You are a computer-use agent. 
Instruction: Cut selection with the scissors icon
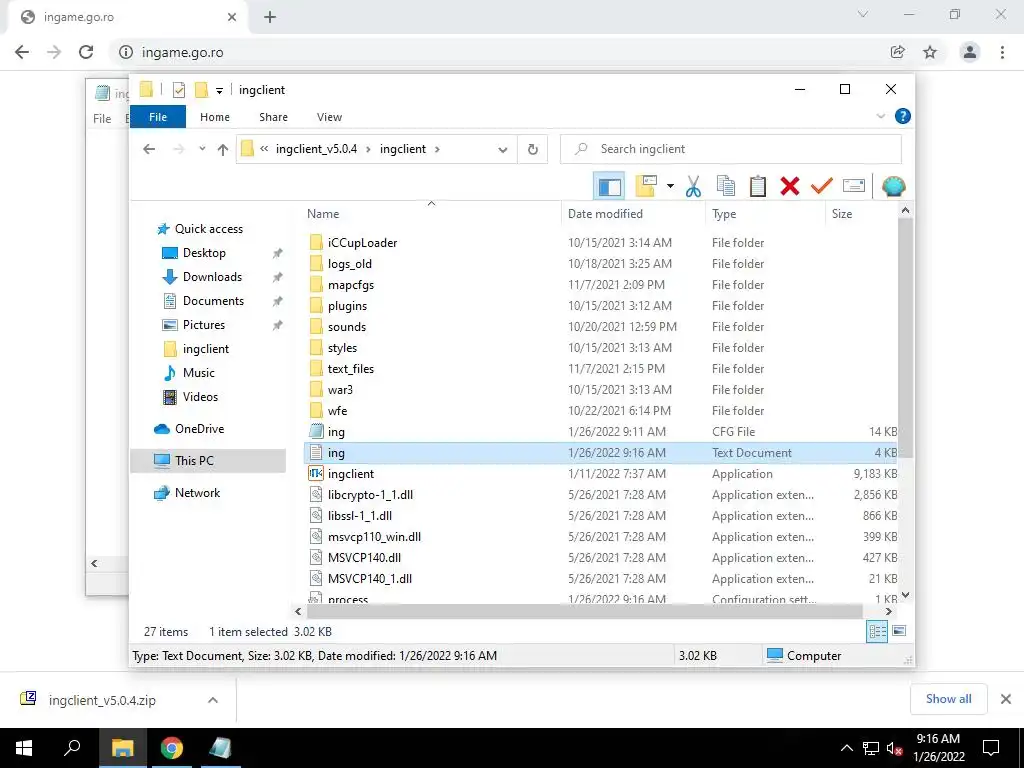click(694, 187)
